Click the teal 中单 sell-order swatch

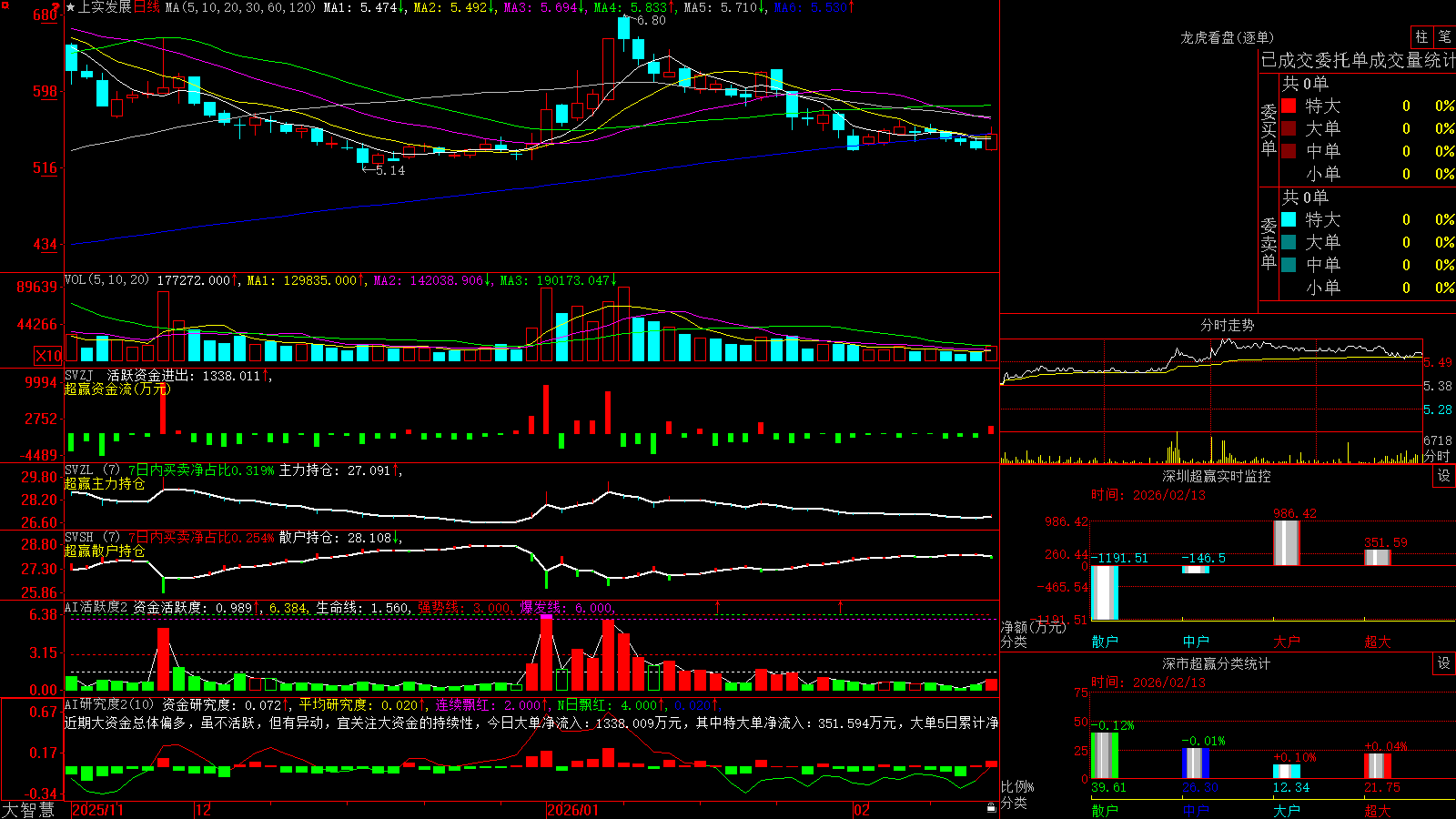click(1289, 265)
